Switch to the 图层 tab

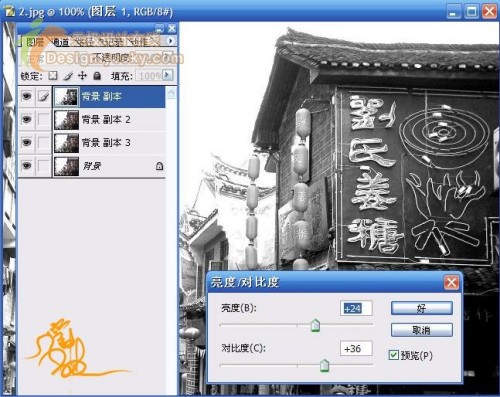pos(35,42)
